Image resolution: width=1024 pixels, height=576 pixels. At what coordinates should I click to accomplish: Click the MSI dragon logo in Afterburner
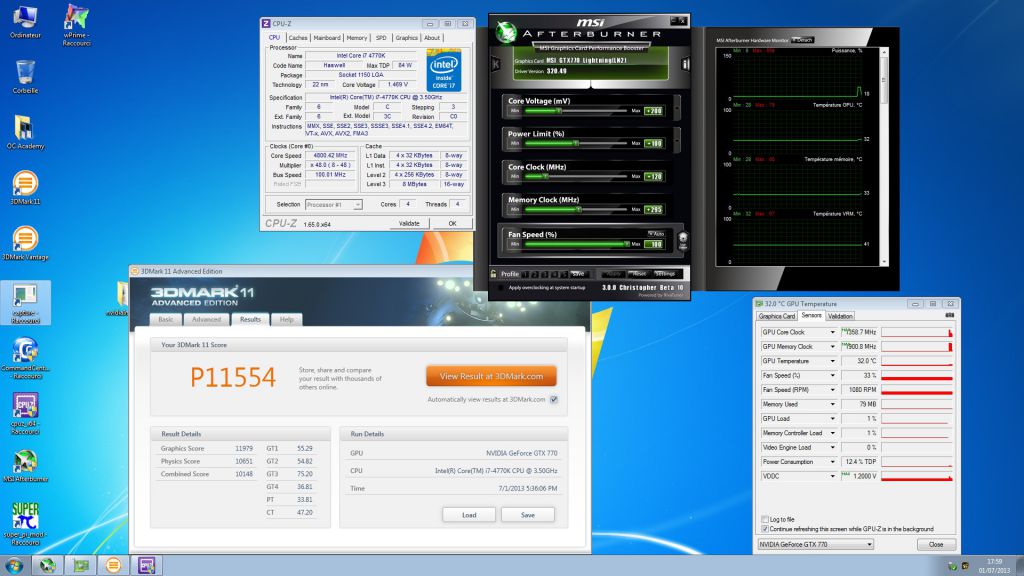click(x=505, y=32)
